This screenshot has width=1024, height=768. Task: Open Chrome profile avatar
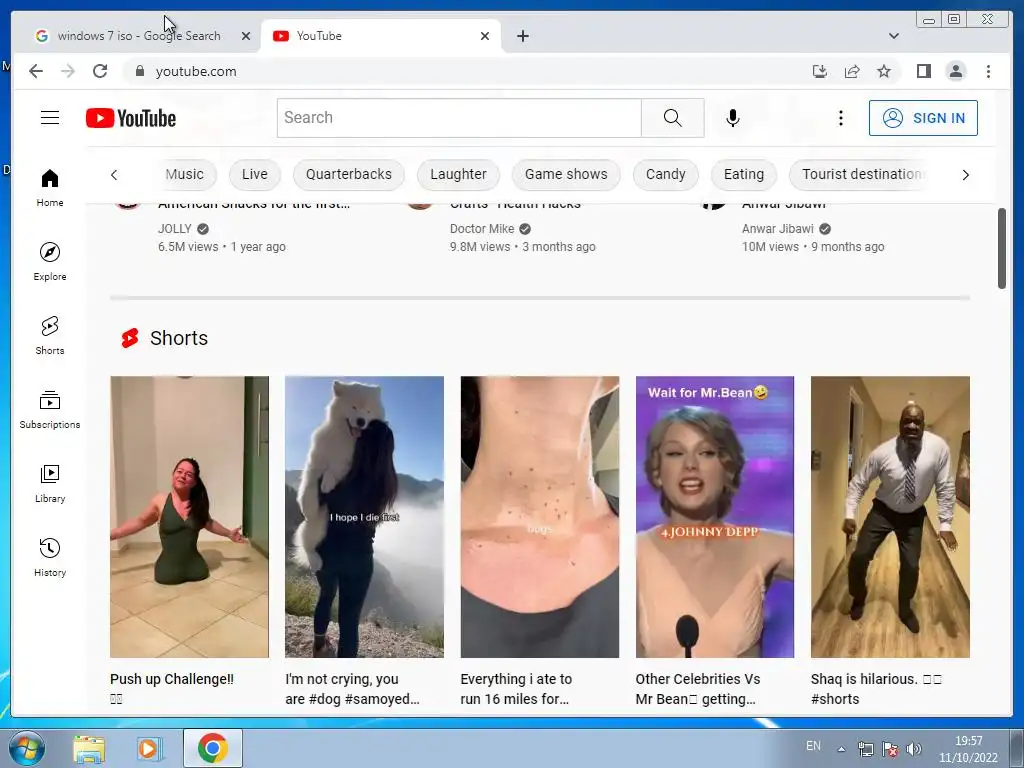coord(955,71)
